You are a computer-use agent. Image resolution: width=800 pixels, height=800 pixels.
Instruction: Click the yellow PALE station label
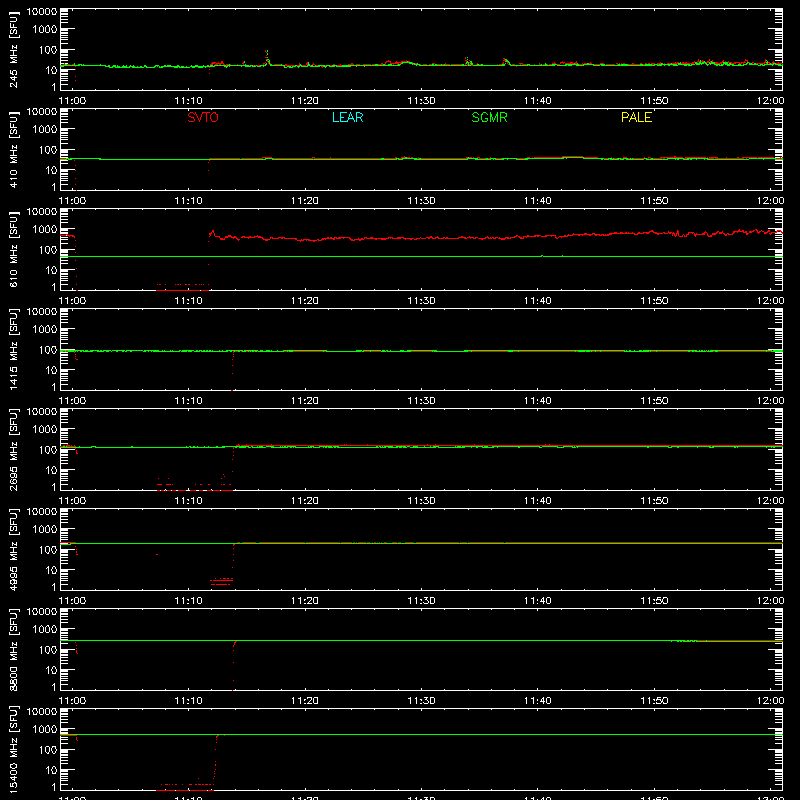636,117
